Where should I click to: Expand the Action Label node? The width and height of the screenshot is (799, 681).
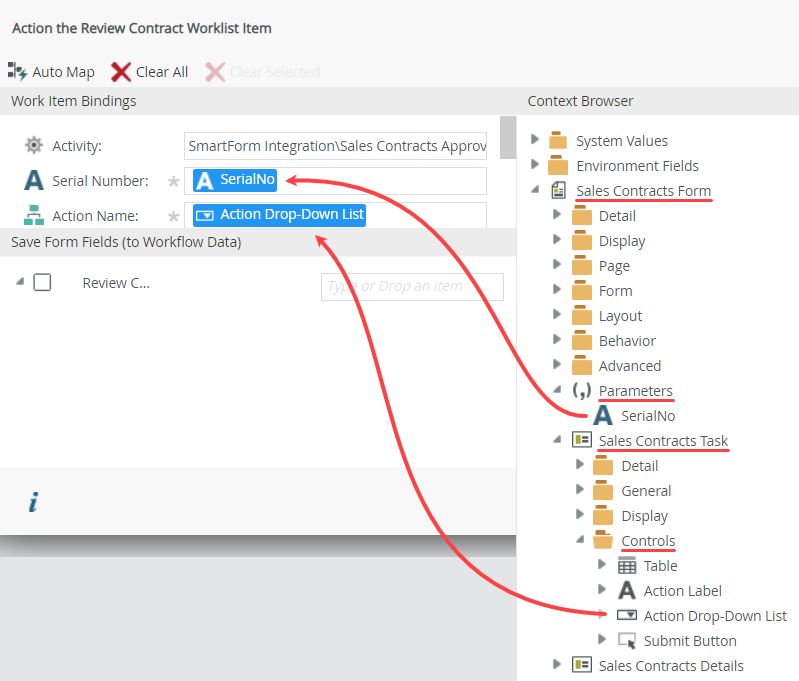[x=602, y=589]
